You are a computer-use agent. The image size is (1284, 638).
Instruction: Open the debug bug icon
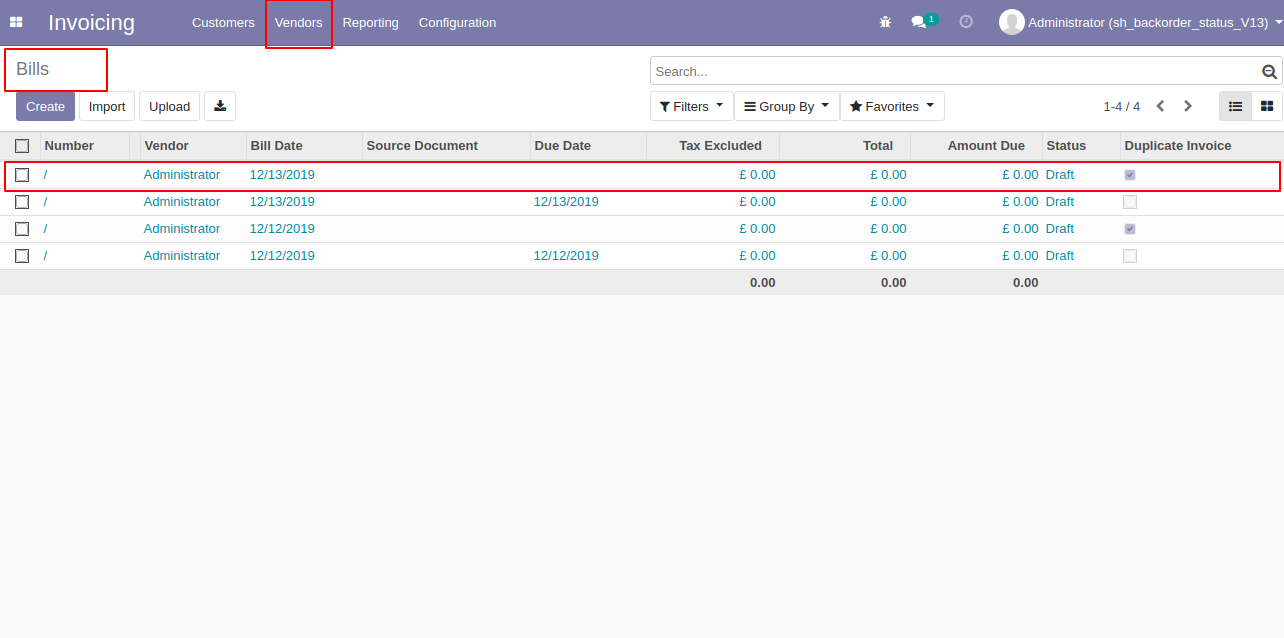(x=885, y=22)
